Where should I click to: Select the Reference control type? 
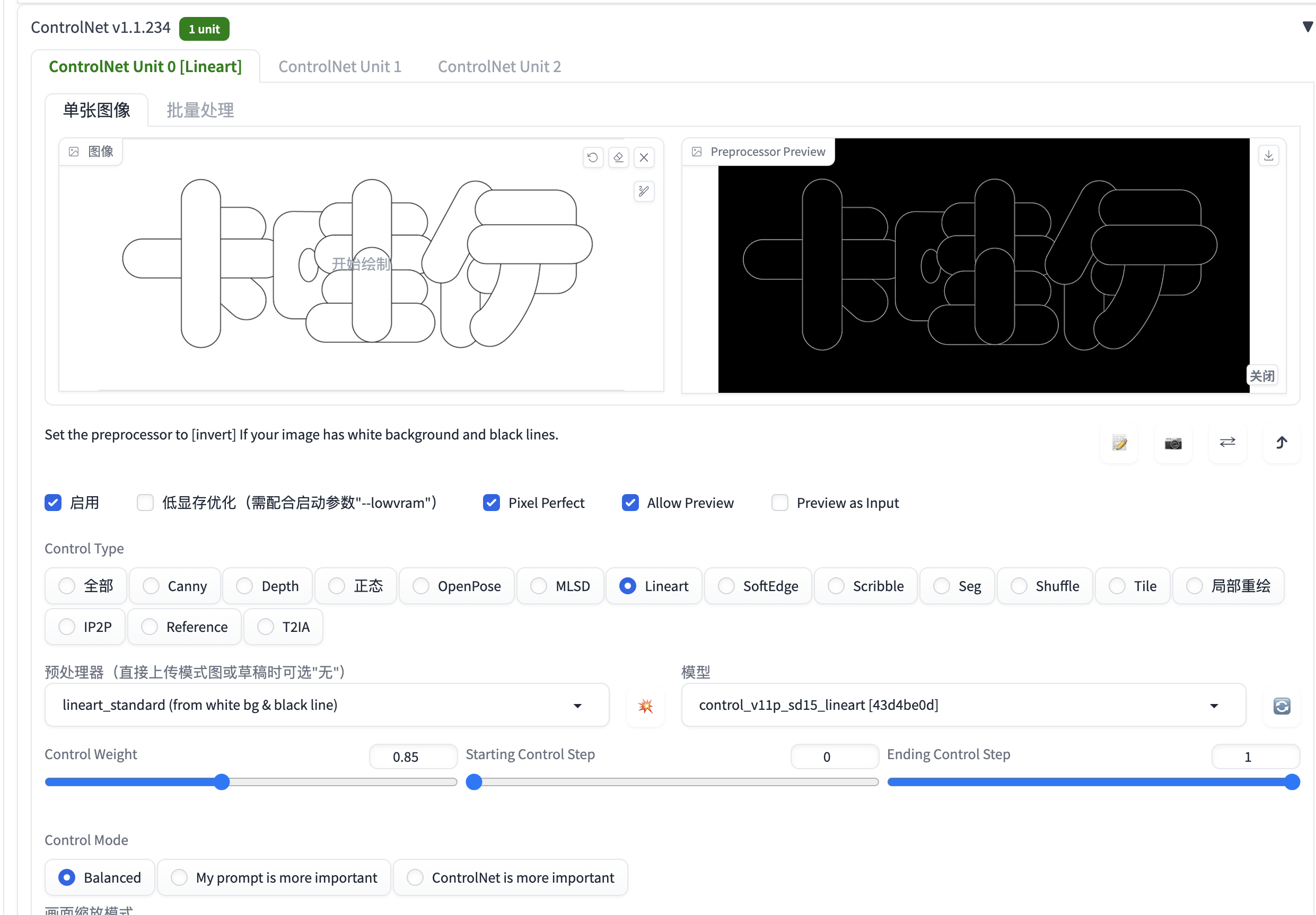185,626
